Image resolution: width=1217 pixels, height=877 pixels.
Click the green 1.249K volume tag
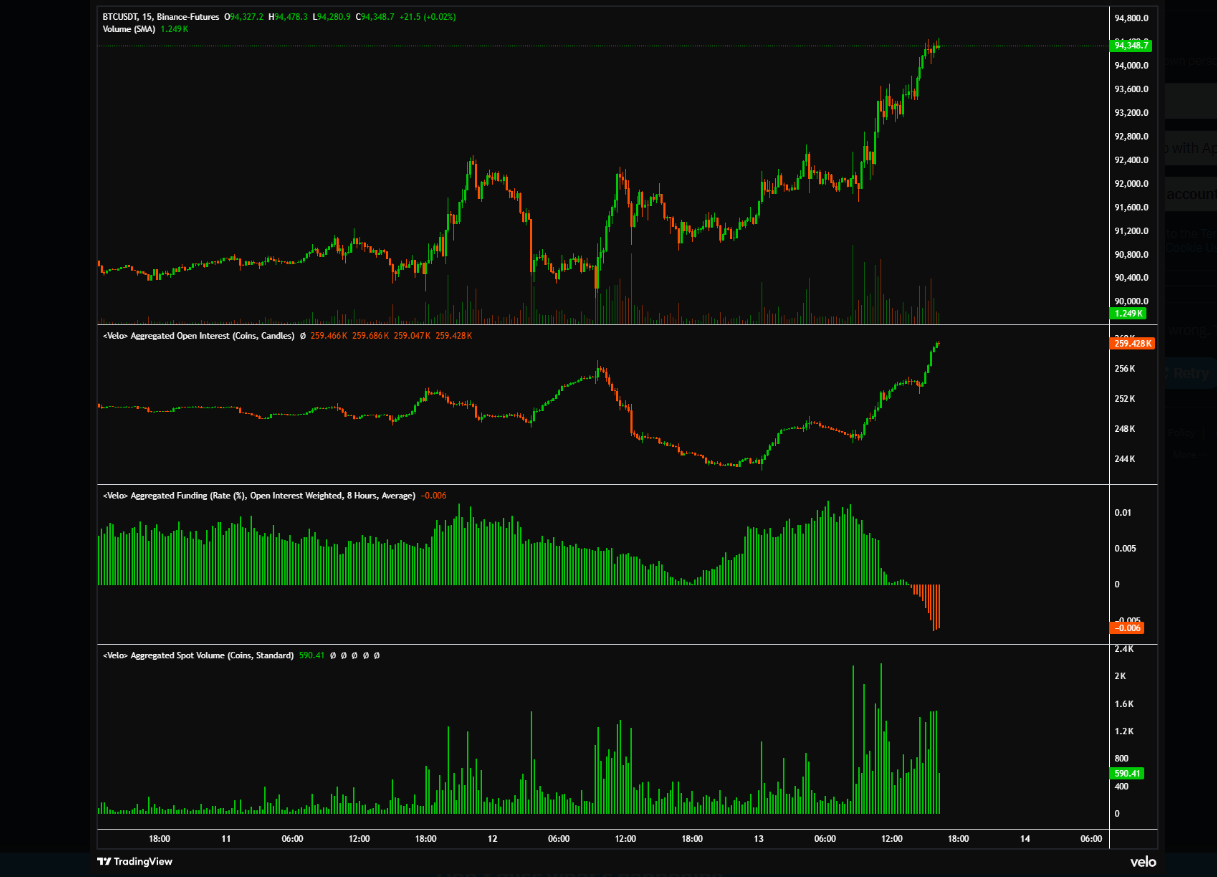coord(1127,313)
